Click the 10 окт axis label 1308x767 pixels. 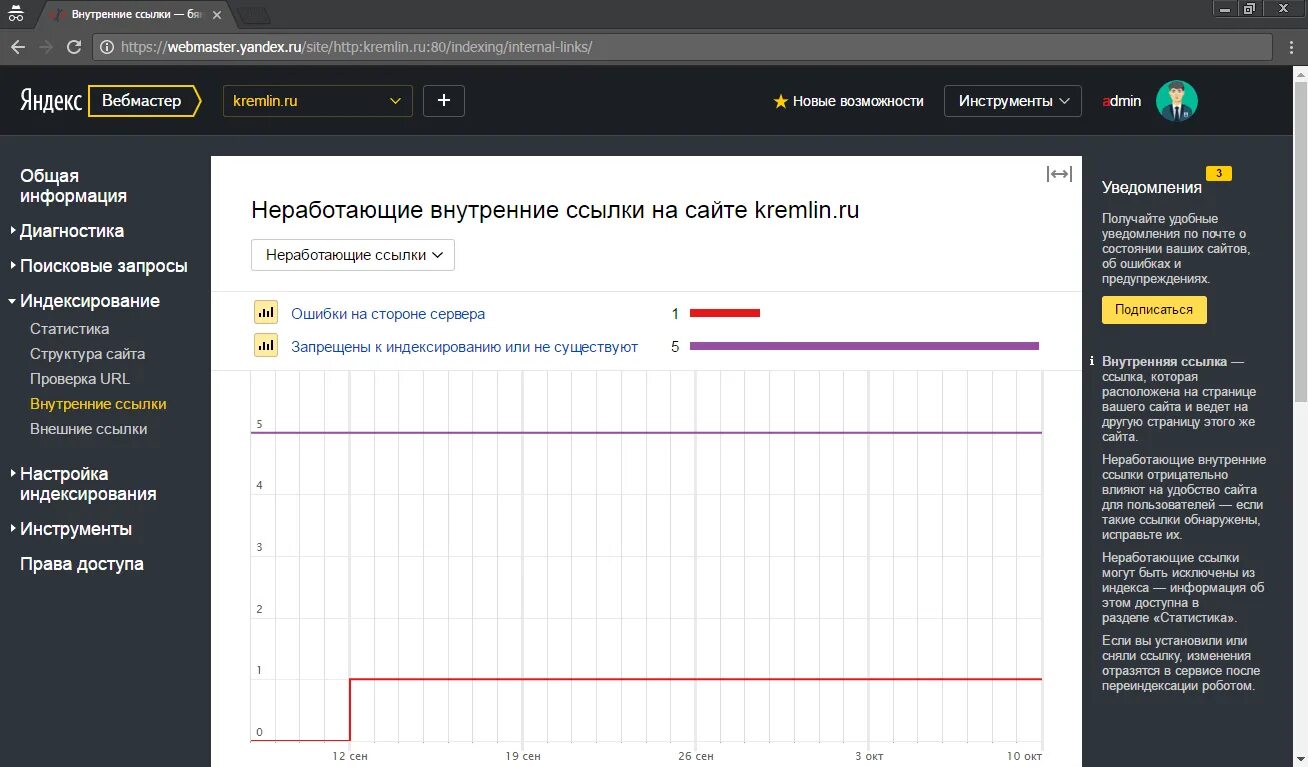click(x=1025, y=756)
